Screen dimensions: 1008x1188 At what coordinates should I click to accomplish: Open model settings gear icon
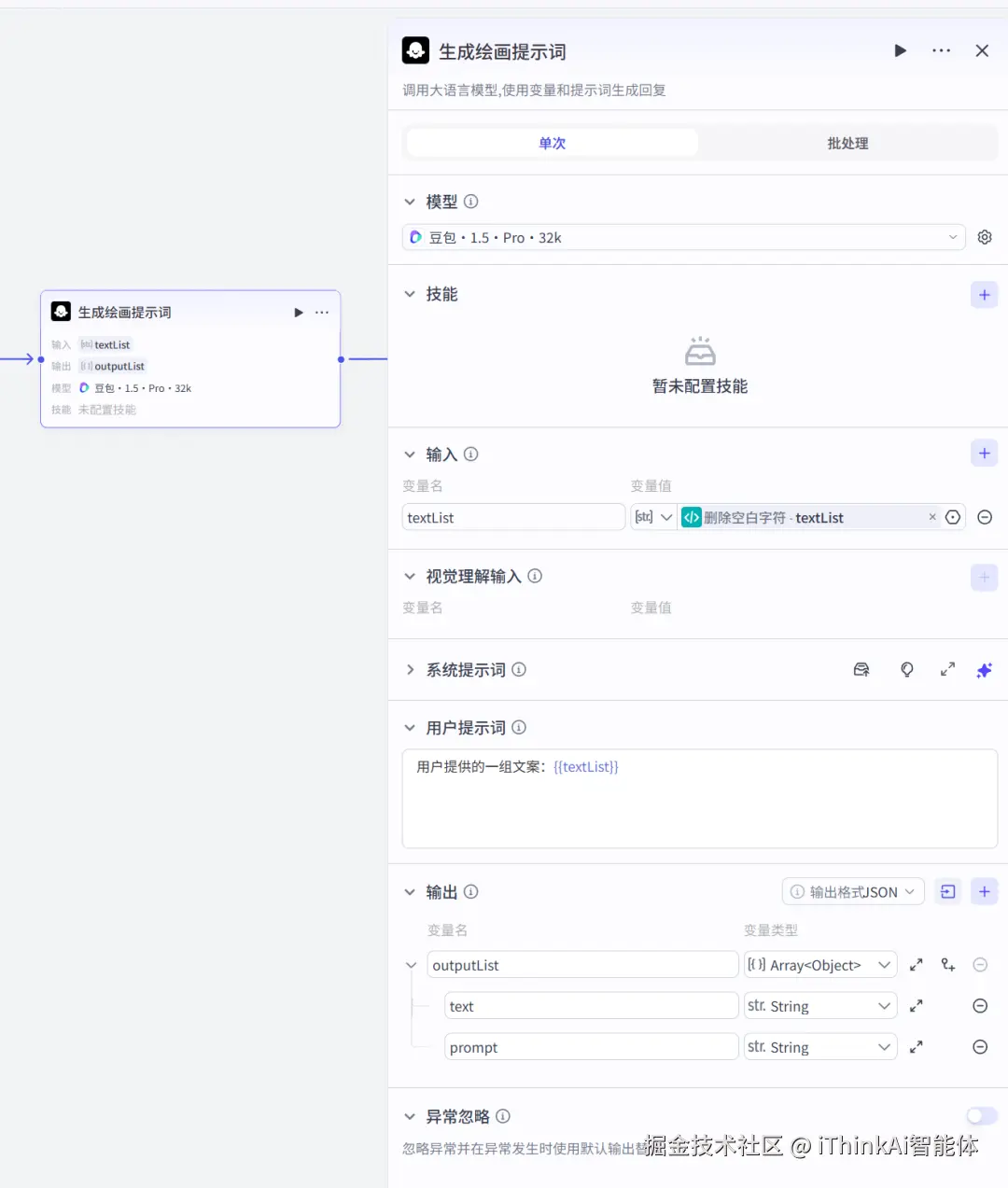985,237
